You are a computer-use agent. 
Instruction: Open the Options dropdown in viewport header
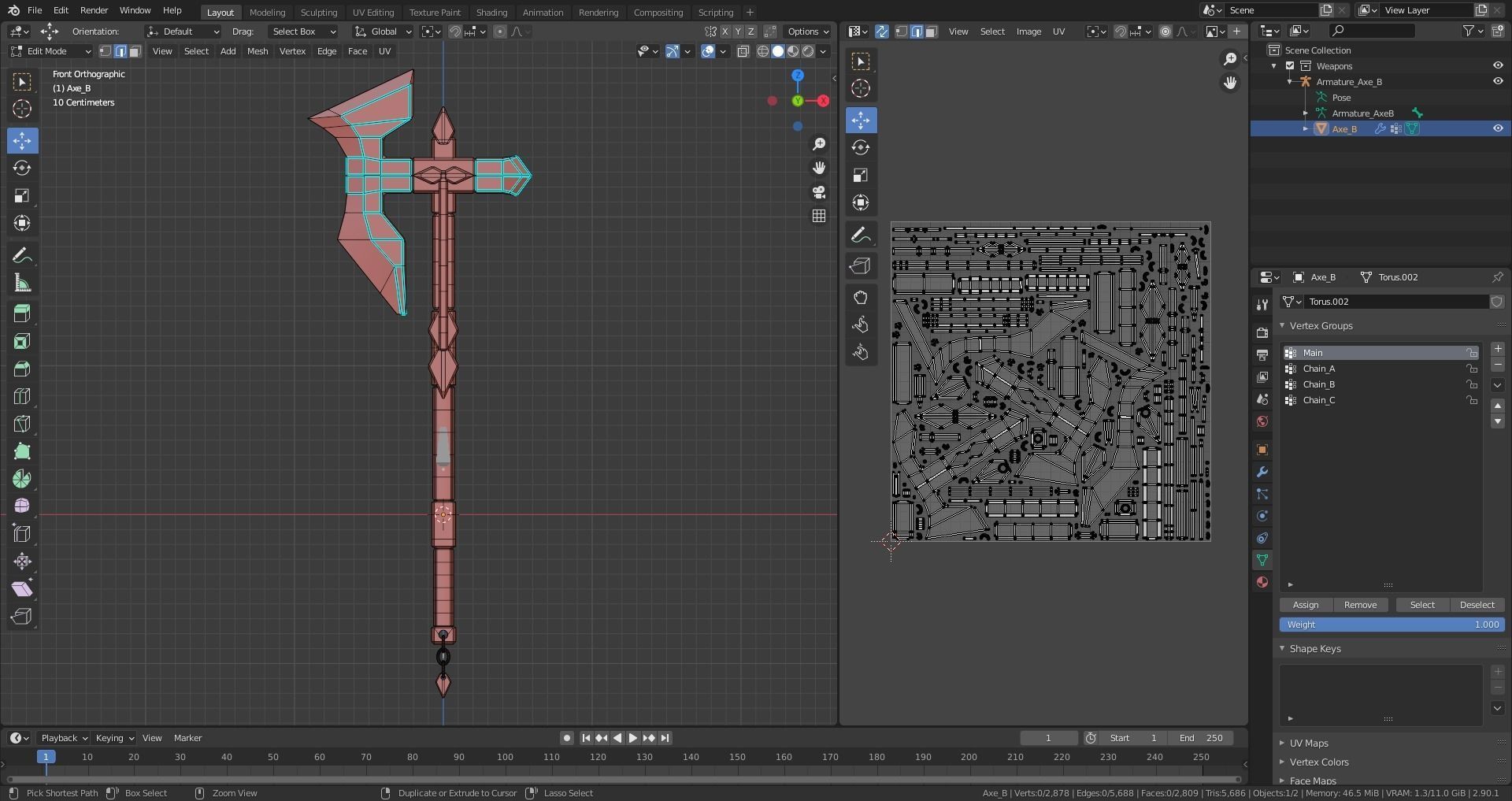[x=808, y=32]
